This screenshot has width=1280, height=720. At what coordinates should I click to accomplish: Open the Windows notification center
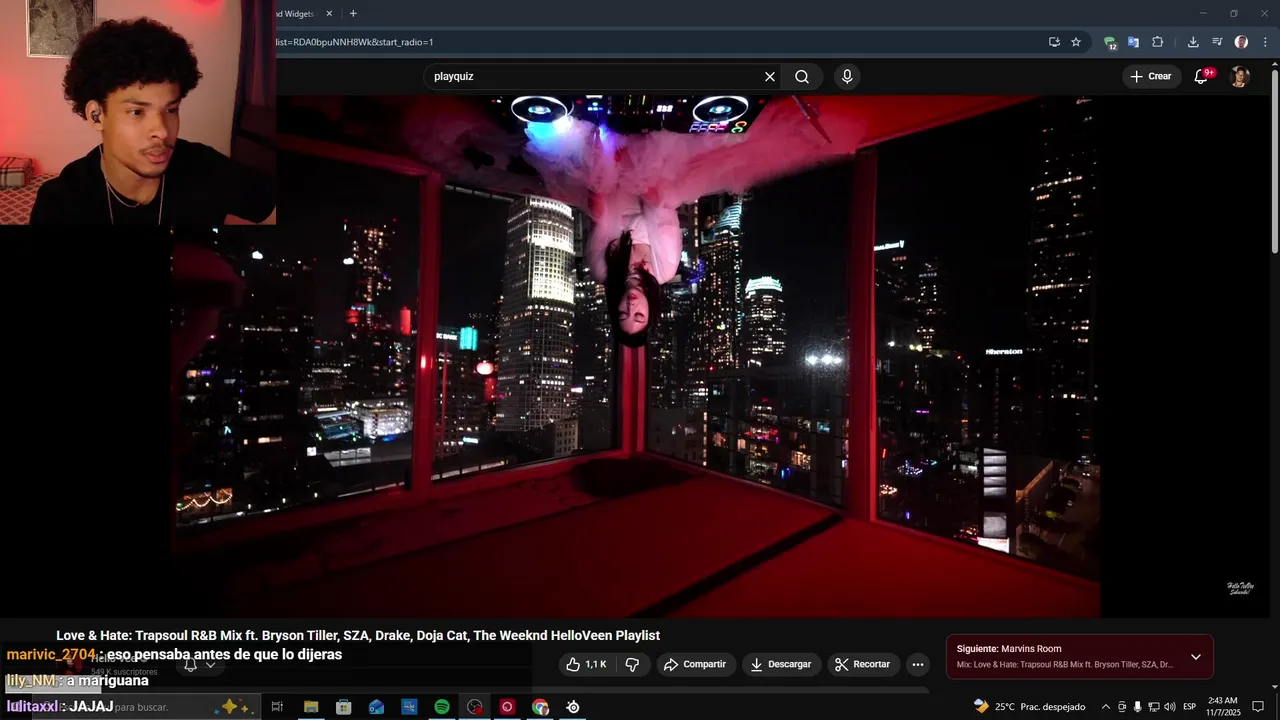coord(1258,707)
